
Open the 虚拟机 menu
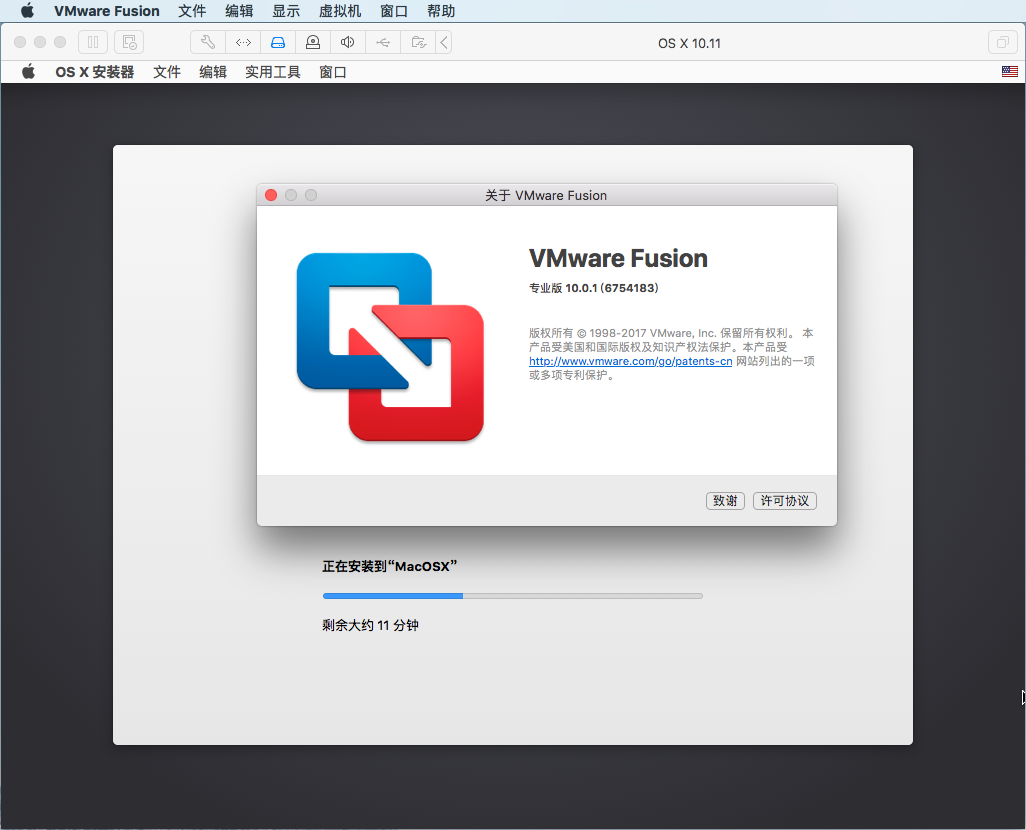tap(340, 11)
